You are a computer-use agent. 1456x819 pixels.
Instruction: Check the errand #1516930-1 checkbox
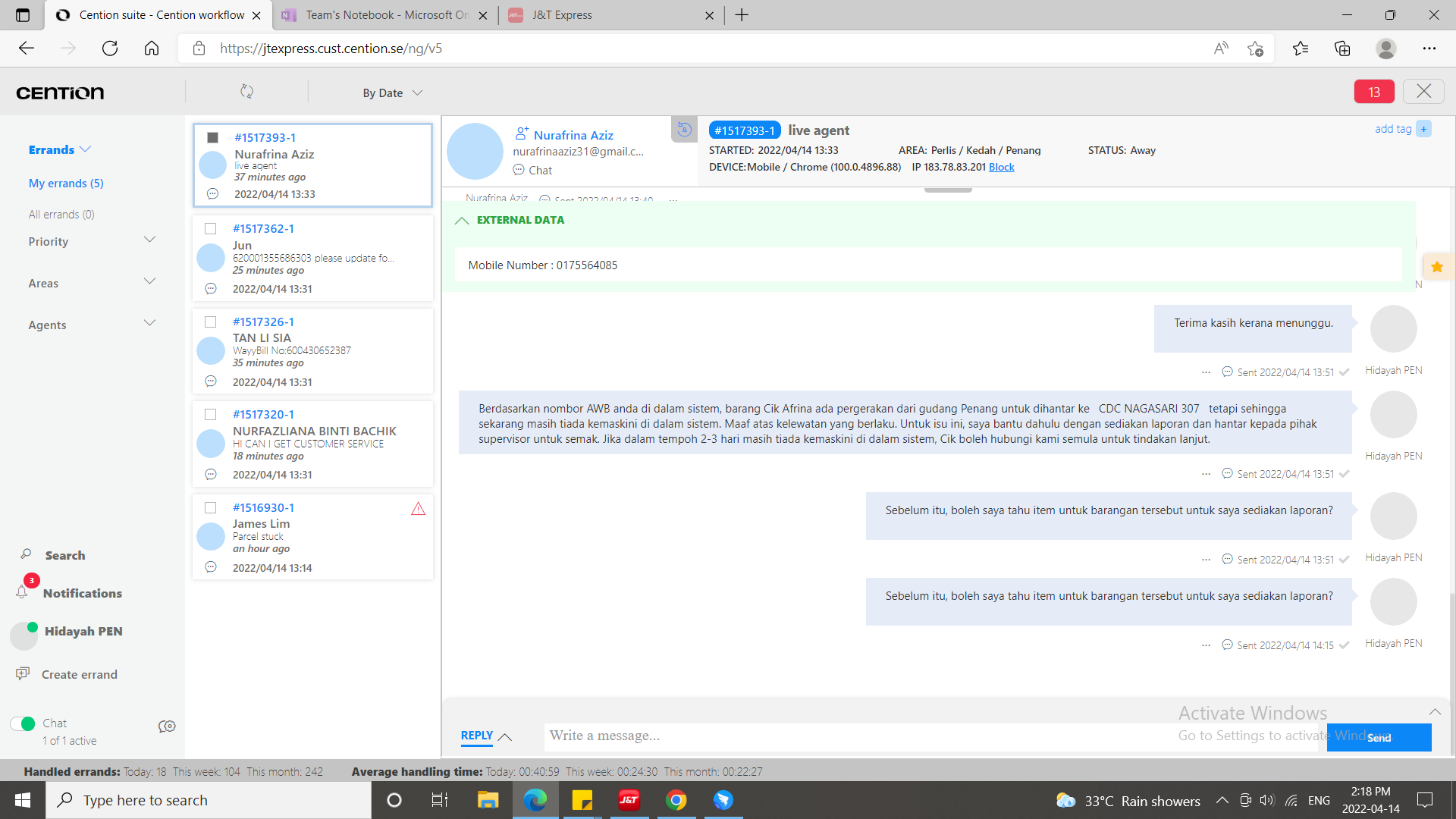[x=211, y=507]
